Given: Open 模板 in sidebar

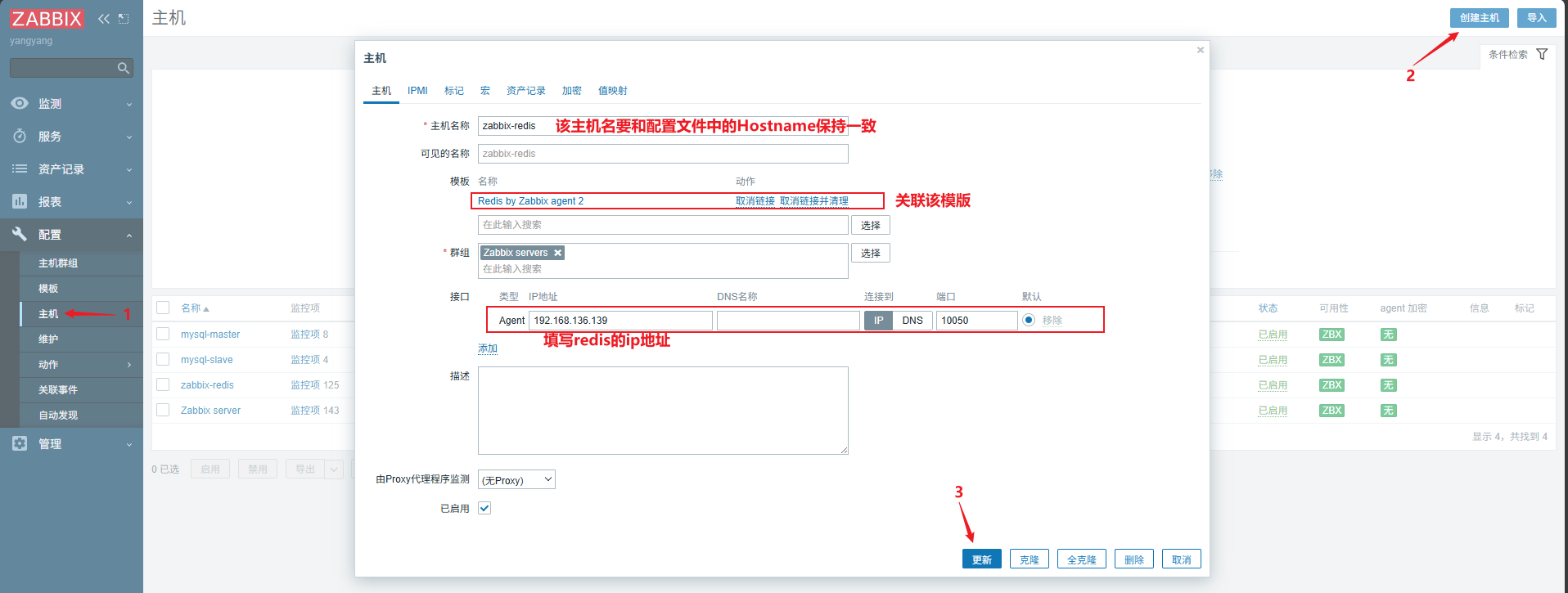Looking at the screenshot, I should pos(48,289).
